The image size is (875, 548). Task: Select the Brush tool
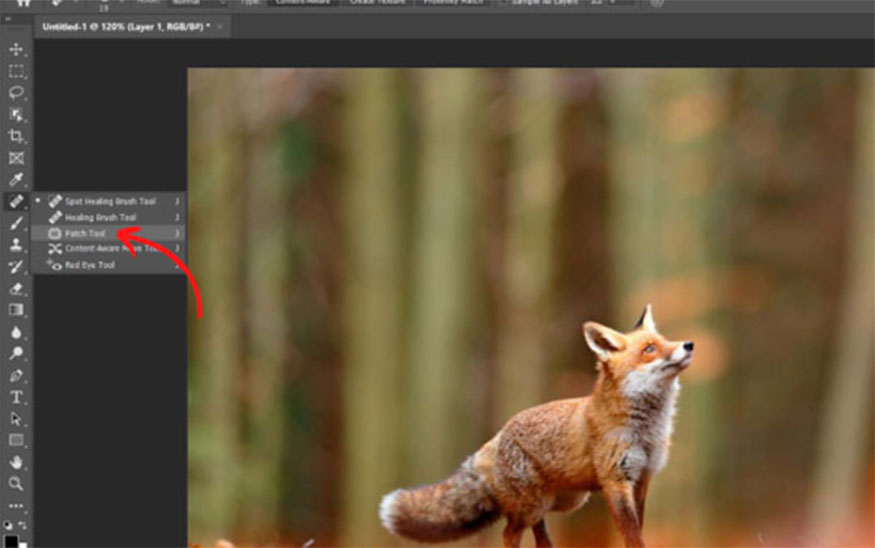pos(16,223)
